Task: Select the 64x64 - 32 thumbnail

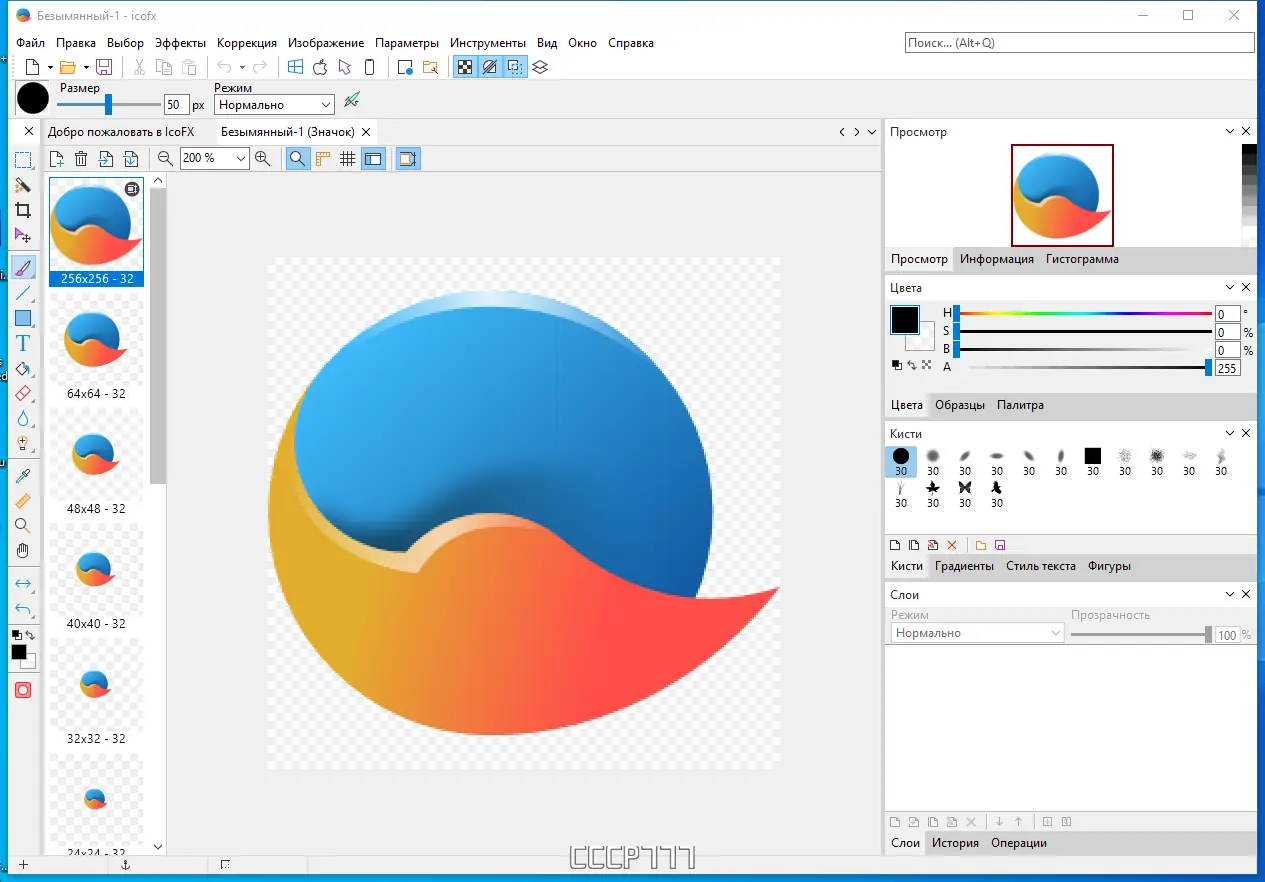Action: (96, 348)
